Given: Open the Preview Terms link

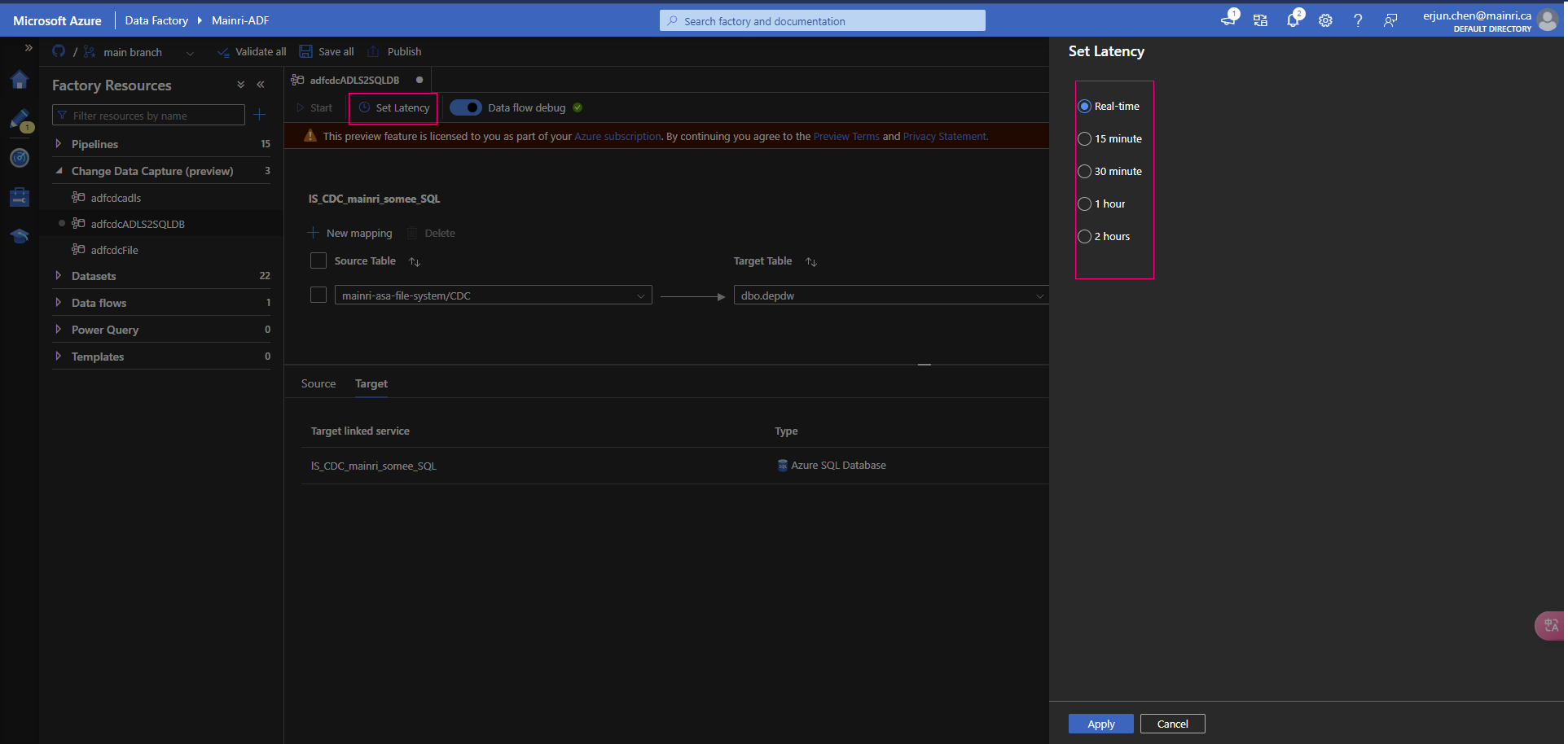Looking at the screenshot, I should coord(846,136).
